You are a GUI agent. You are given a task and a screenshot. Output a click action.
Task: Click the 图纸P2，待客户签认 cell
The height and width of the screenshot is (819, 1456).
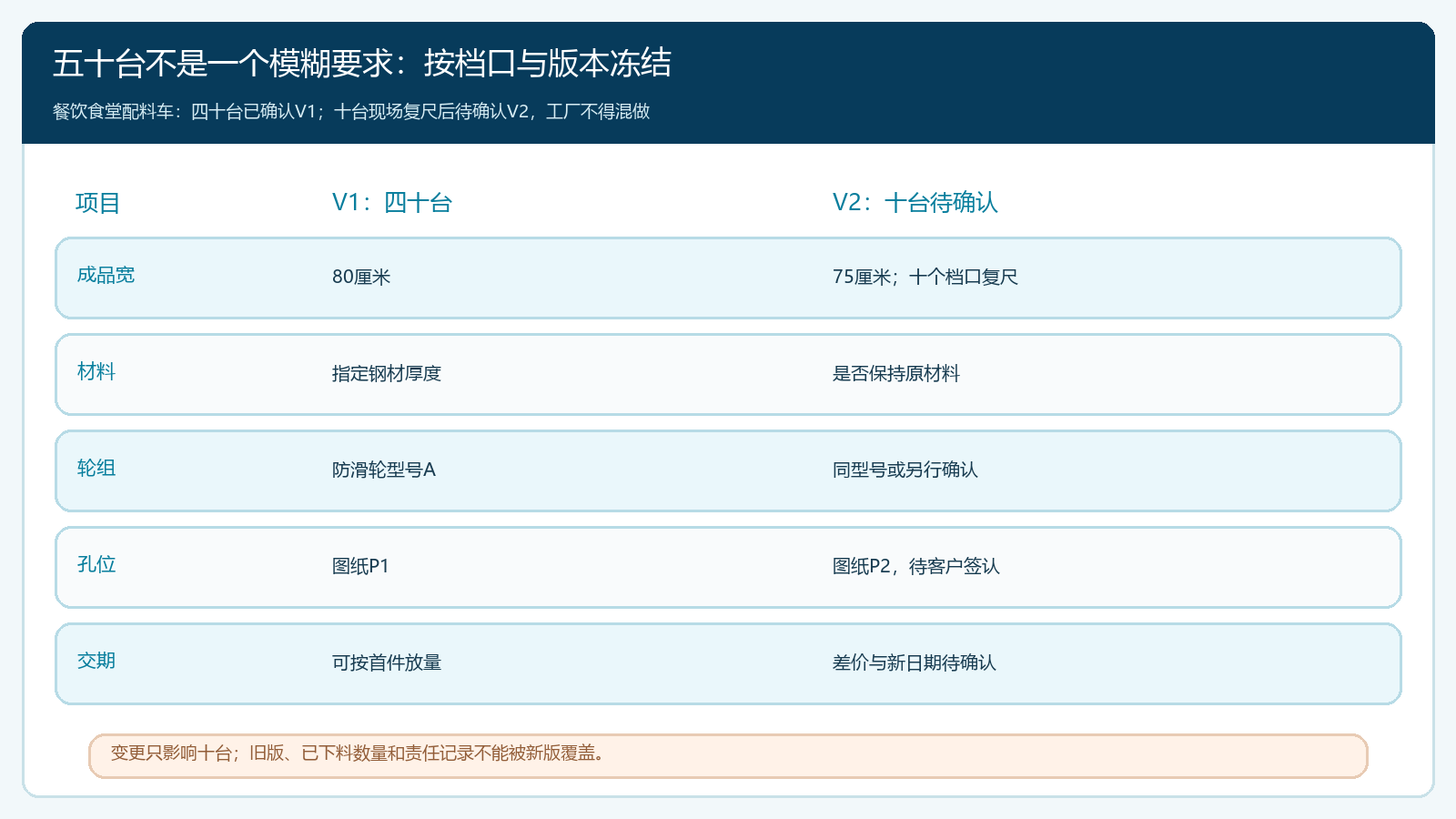click(916, 566)
